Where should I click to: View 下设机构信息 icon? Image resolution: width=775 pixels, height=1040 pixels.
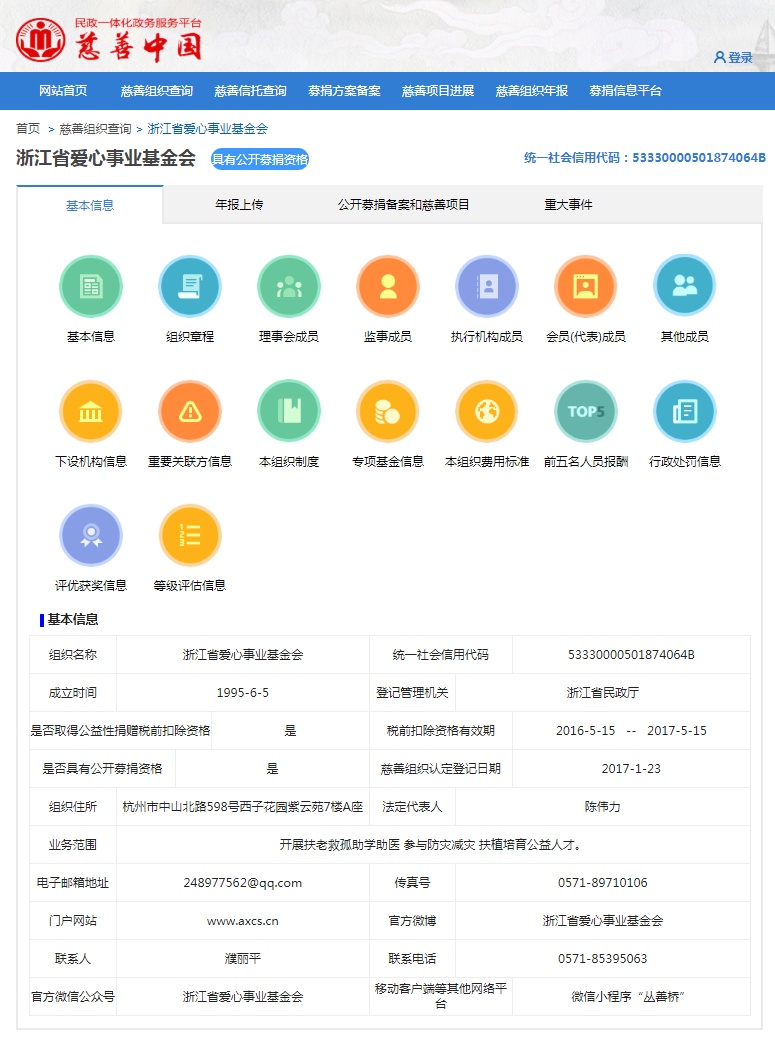coord(91,411)
